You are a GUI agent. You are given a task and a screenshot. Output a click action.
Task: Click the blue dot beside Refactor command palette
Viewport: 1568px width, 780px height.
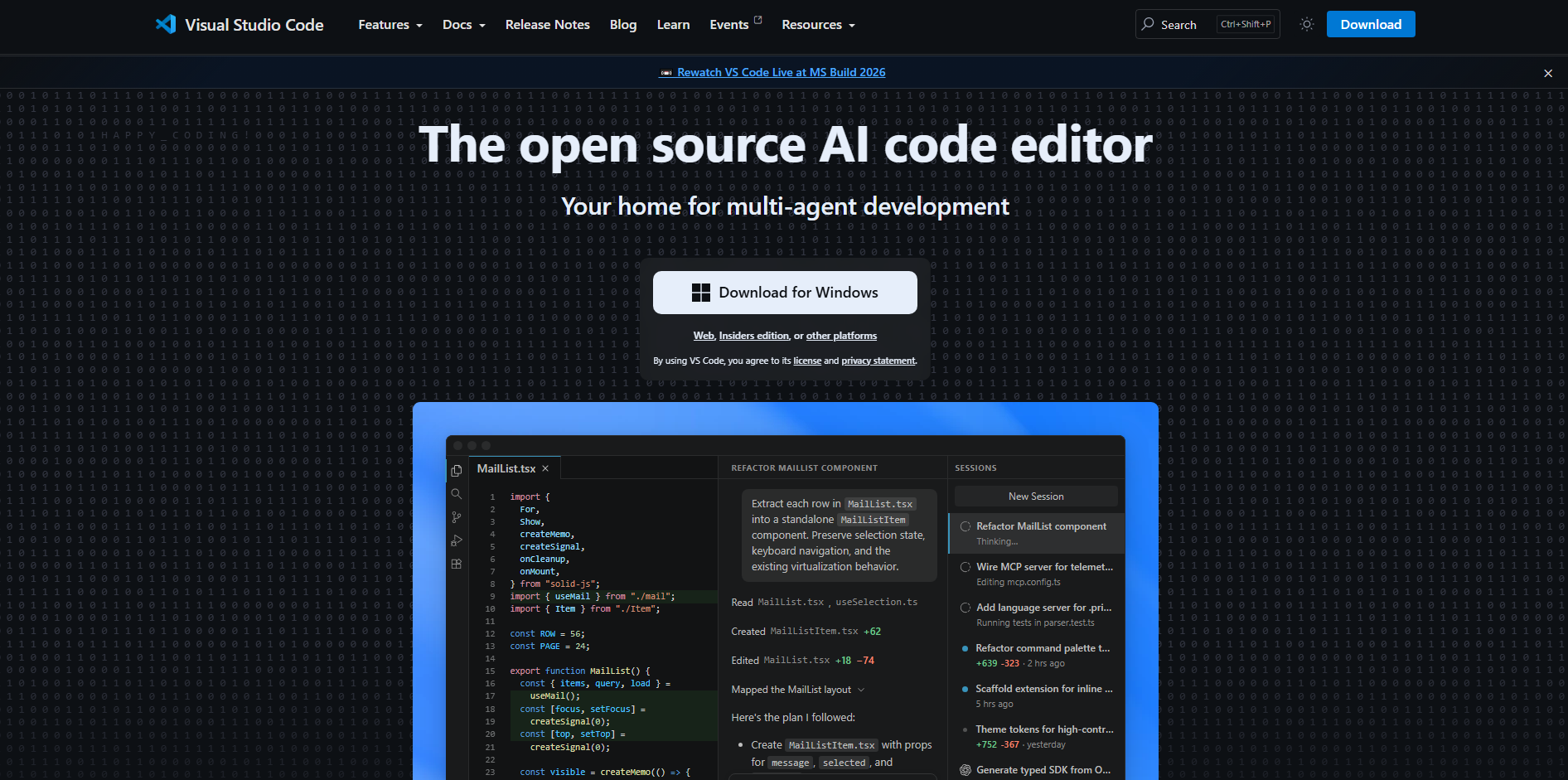[965, 648]
